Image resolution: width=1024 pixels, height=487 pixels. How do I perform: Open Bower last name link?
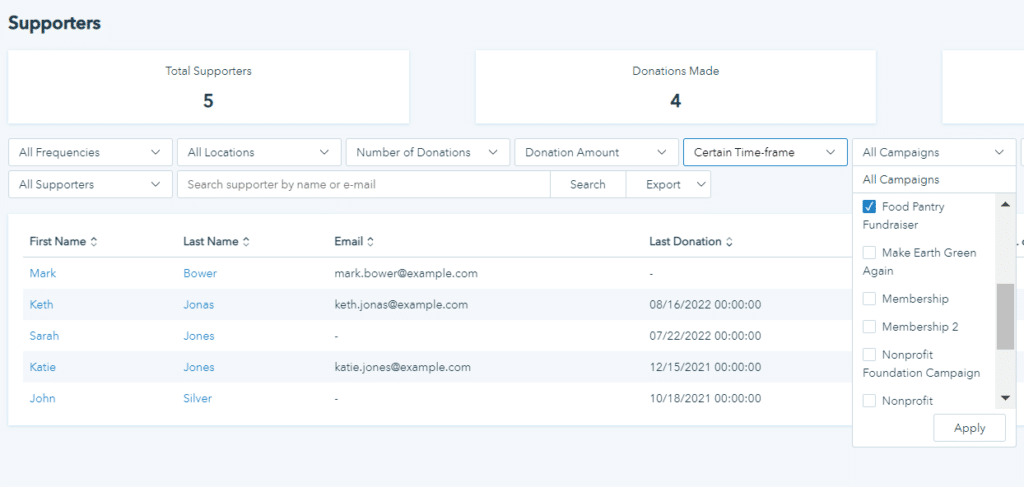(x=200, y=274)
